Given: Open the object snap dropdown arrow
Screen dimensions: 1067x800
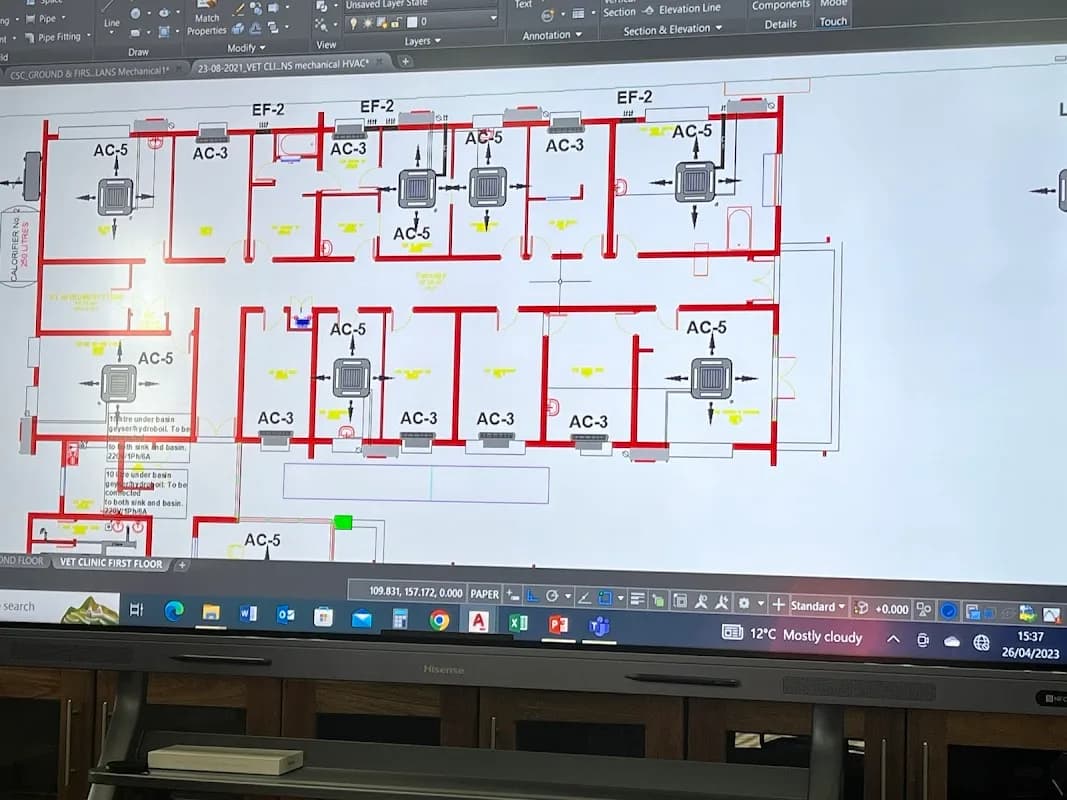Looking at the screenshot, I should 620,599.
